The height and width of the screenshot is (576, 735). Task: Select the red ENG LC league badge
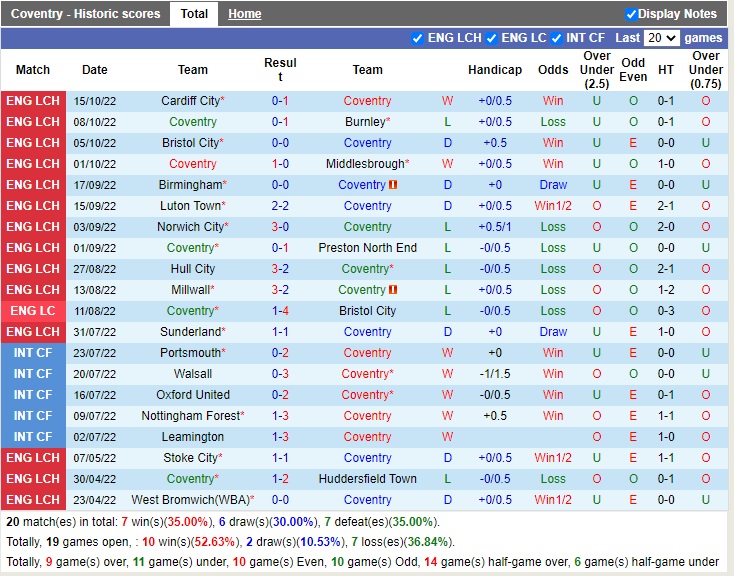tap(33, 311)
